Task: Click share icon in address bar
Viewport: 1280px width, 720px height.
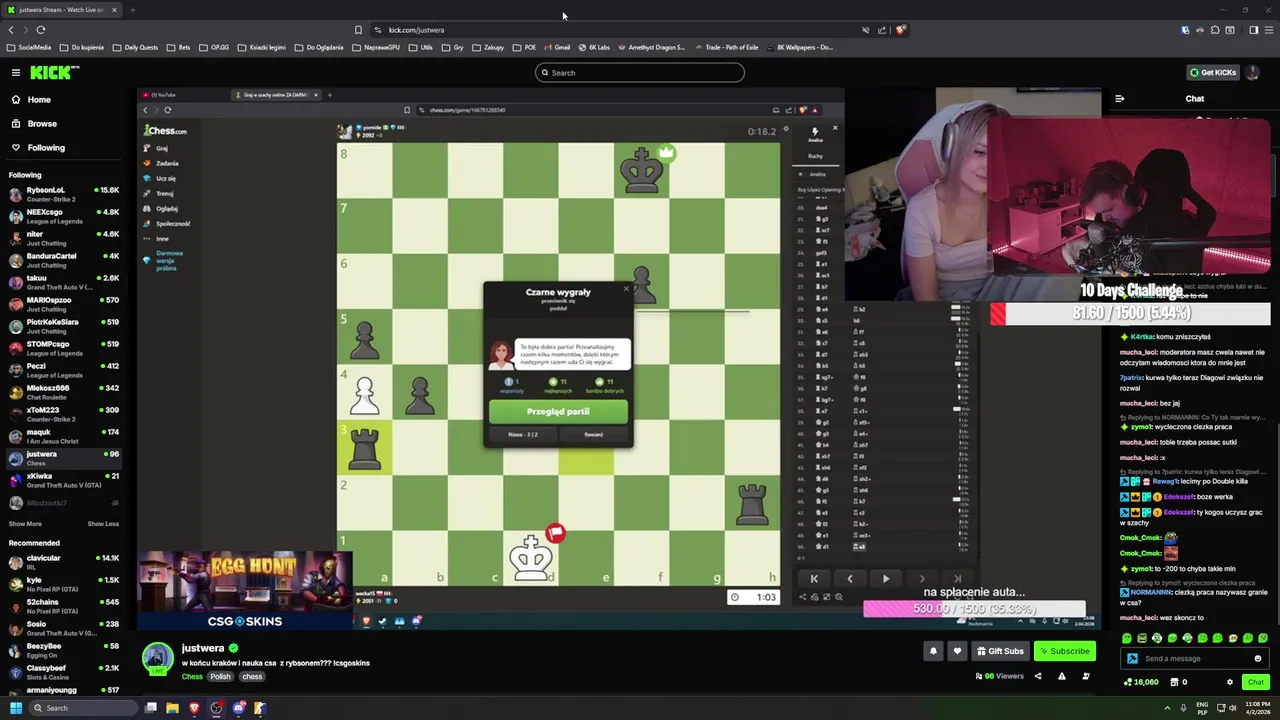Action: click(881, 30)
